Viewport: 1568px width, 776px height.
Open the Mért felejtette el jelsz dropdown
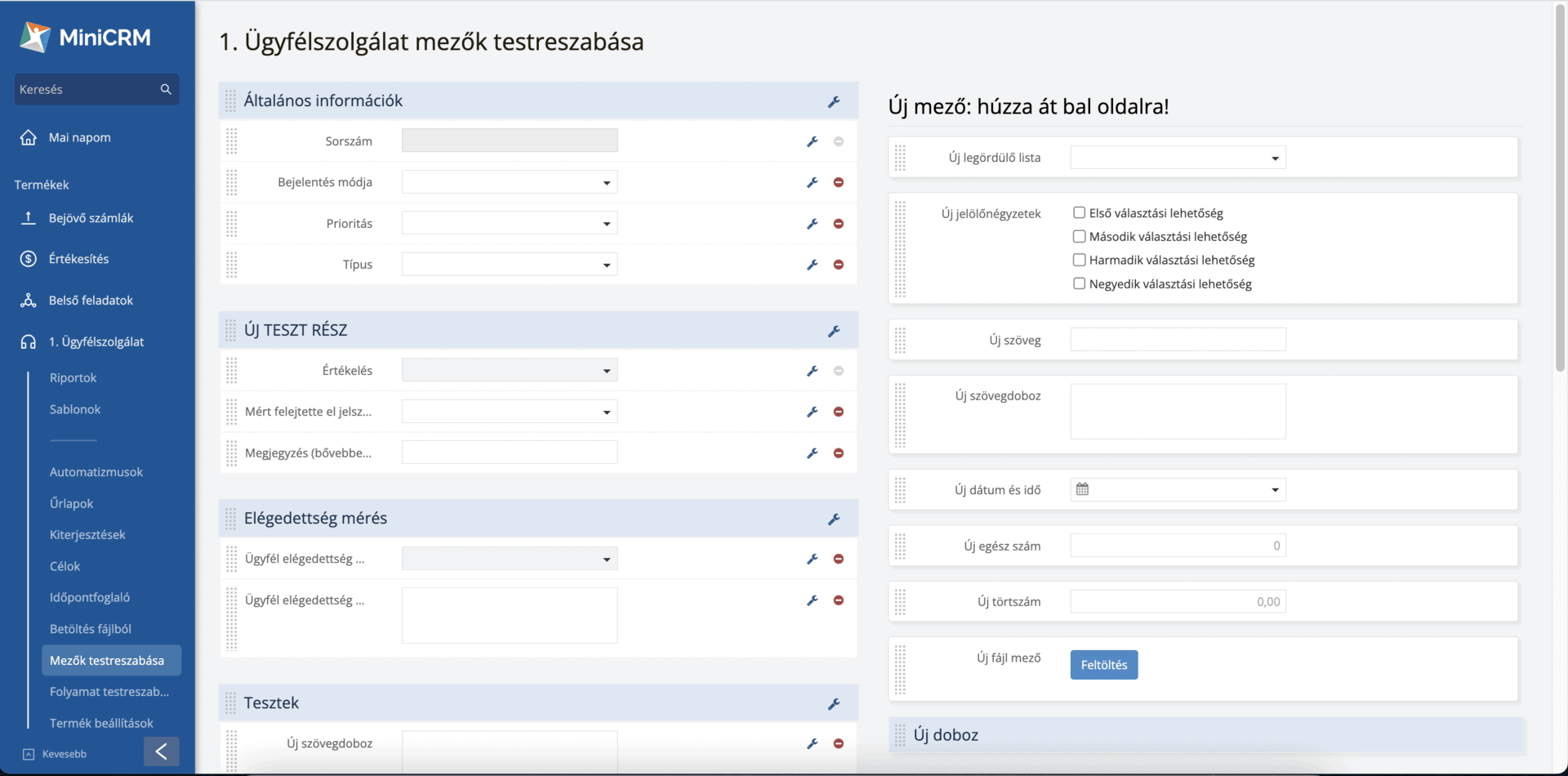click(510, 411)
